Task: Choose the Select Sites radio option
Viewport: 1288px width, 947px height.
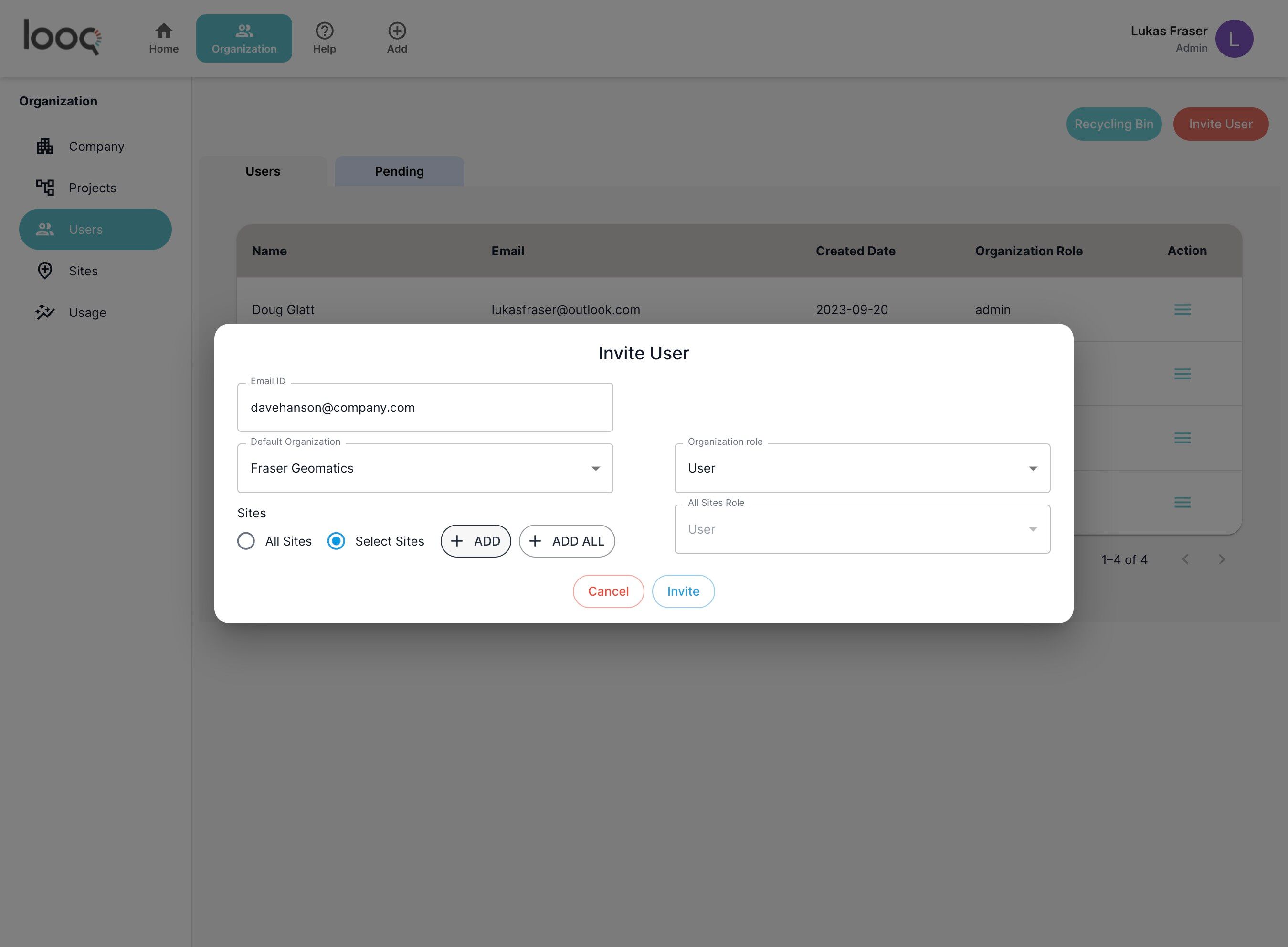Action: [x=337, y=541]
